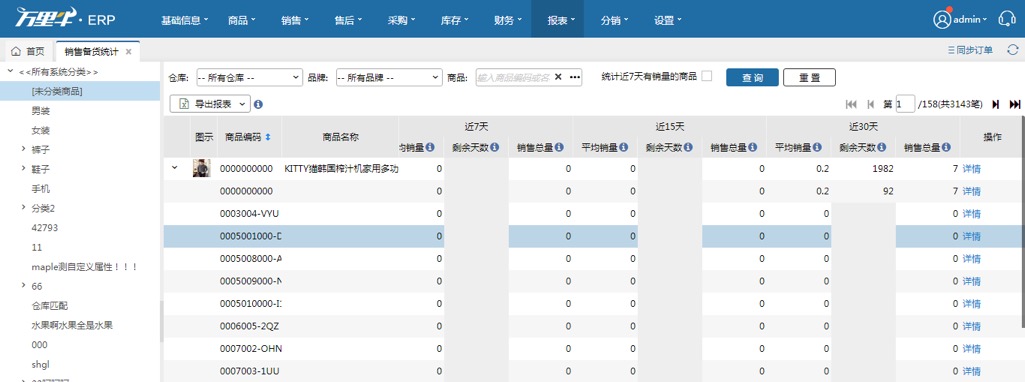Open the 导出报表 export dropdown

pos(210,104)
